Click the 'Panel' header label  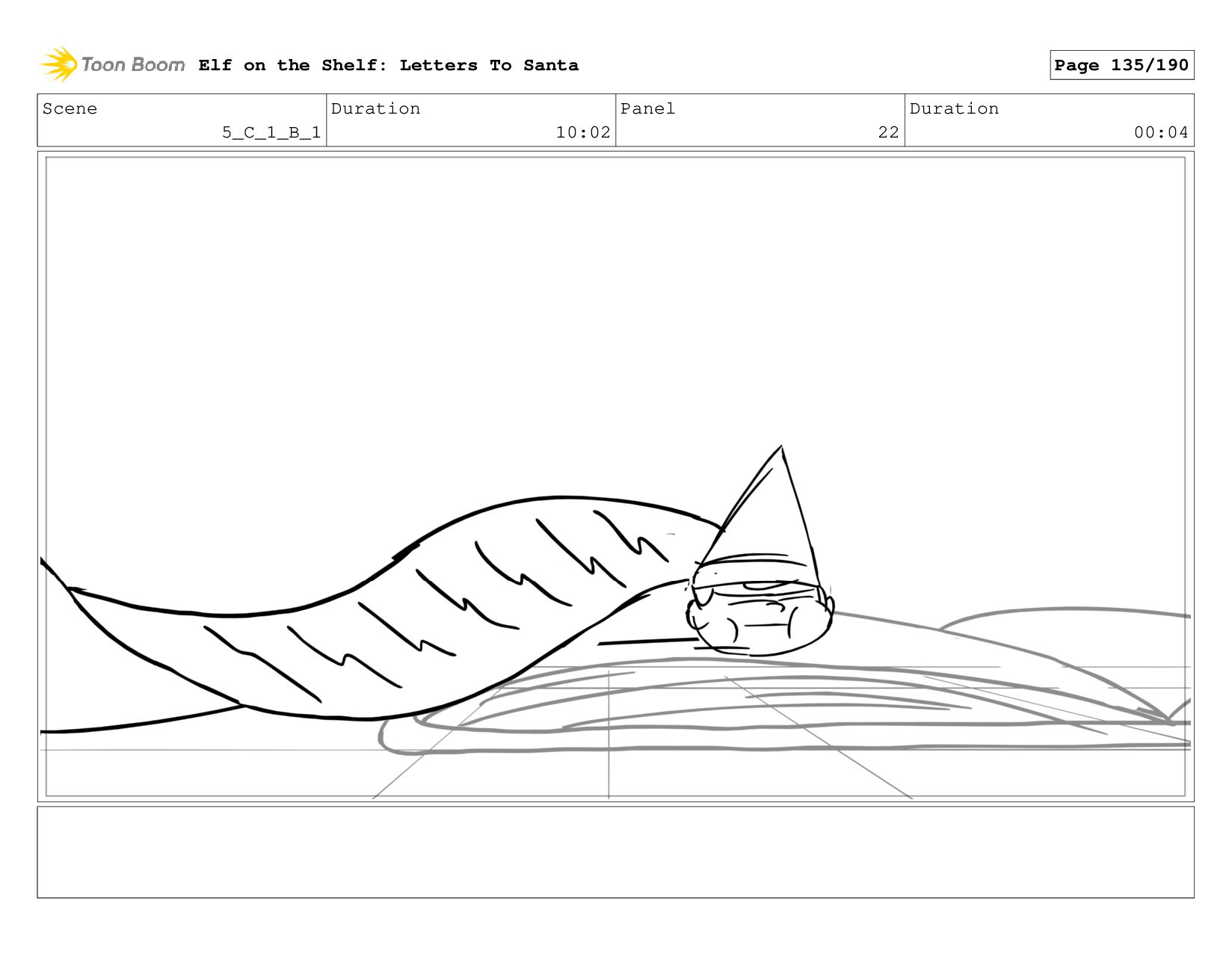tap(647, 108)
